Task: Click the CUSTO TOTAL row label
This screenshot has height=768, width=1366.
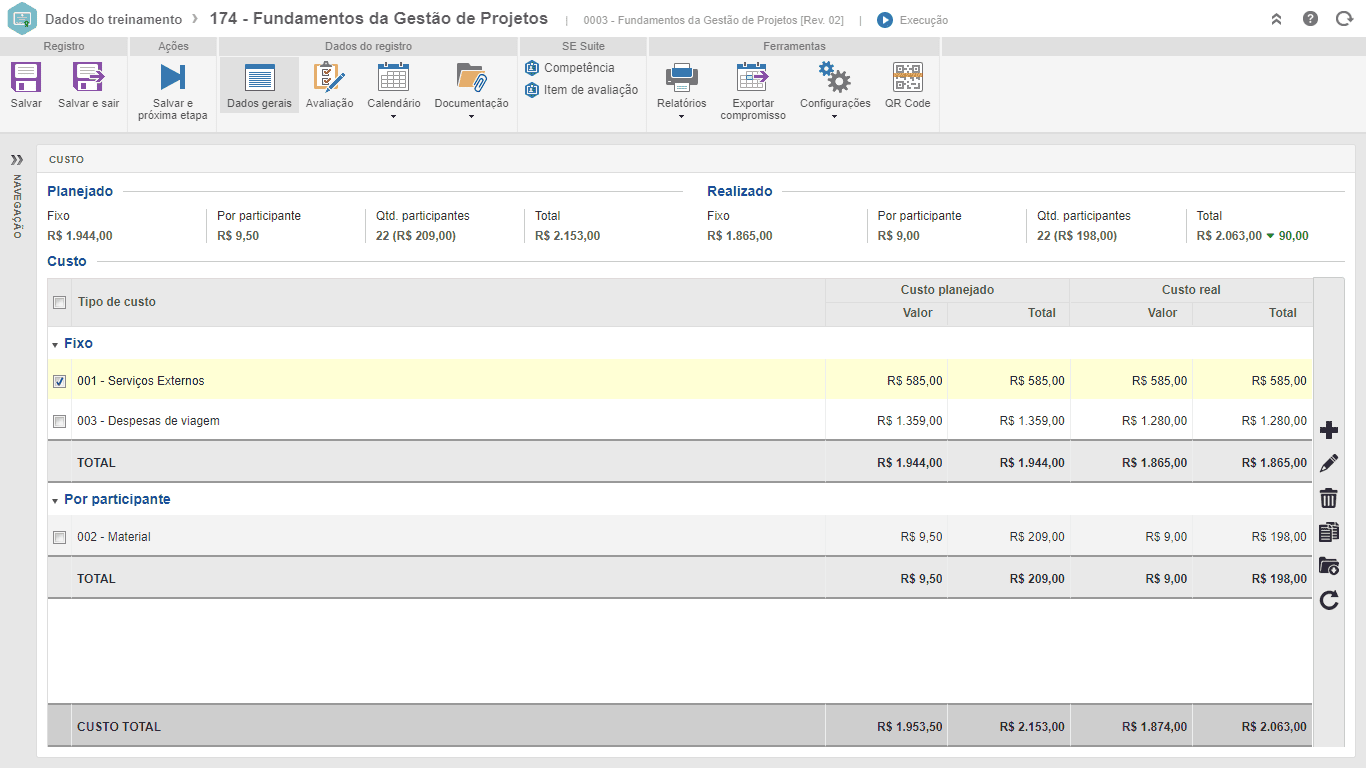Action: [x=119, y=727]
